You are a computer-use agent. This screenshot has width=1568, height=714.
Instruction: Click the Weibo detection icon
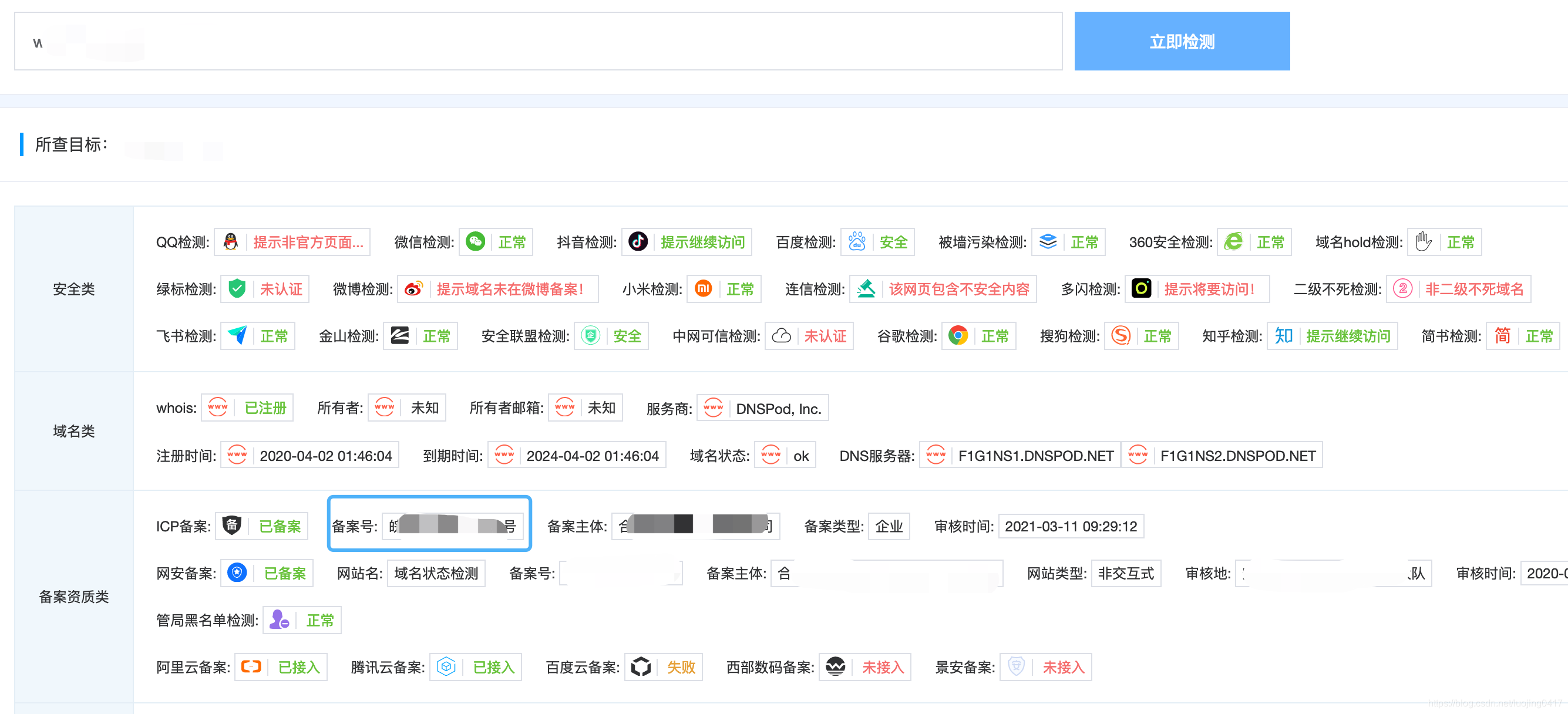click(414, 288)
